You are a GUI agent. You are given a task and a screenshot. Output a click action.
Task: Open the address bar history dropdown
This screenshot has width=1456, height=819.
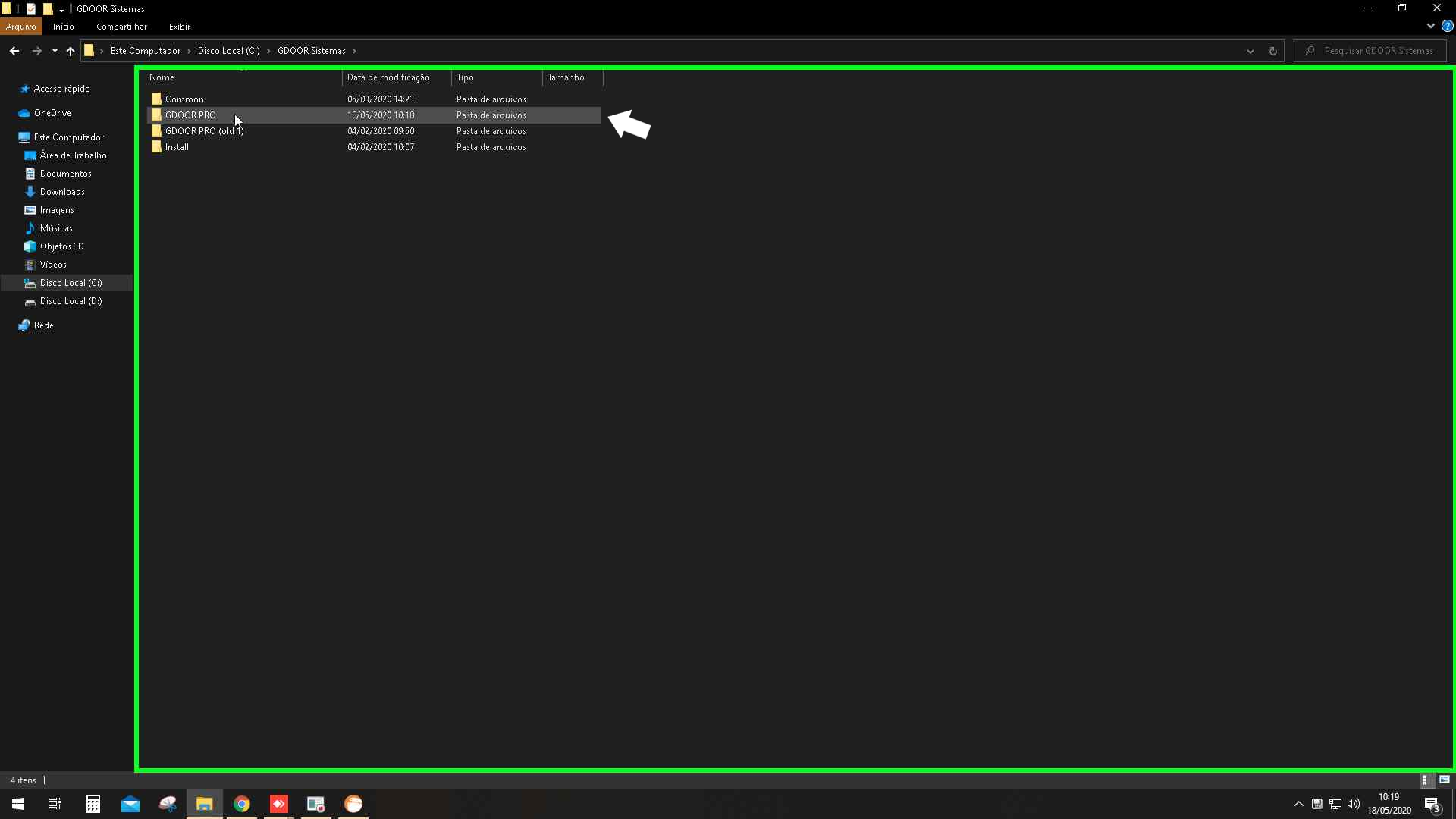coord(1250,51)
